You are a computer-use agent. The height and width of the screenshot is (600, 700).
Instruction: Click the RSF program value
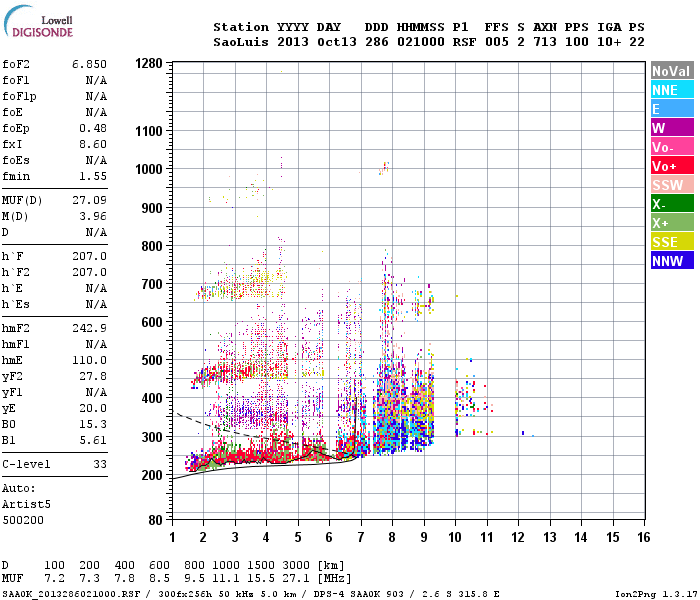(x=464, y=42)
